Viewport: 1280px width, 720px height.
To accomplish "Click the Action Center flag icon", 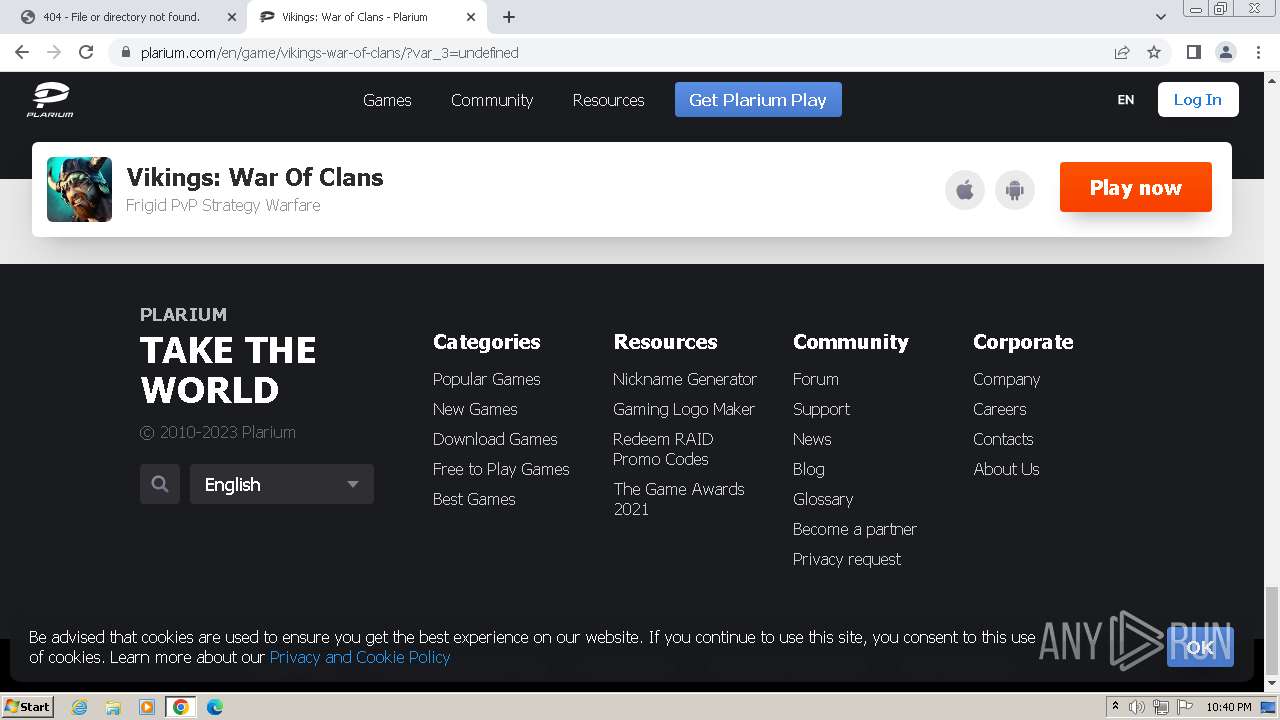I will (x=1185, y=707).
